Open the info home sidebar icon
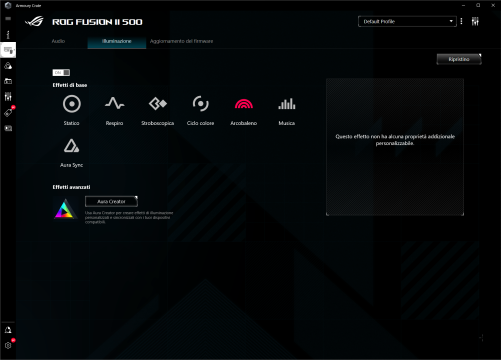This screenshot has width=501, height=360. (x=8, y=34)
